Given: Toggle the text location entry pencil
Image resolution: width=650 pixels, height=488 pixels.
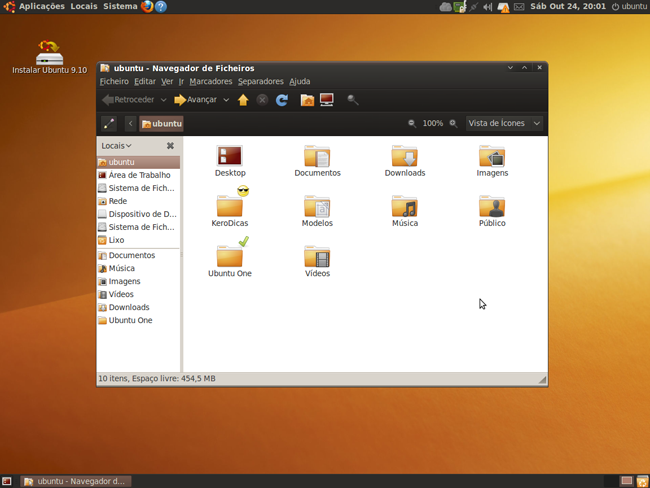Looking at the screenshot, I should pos(109,124).
